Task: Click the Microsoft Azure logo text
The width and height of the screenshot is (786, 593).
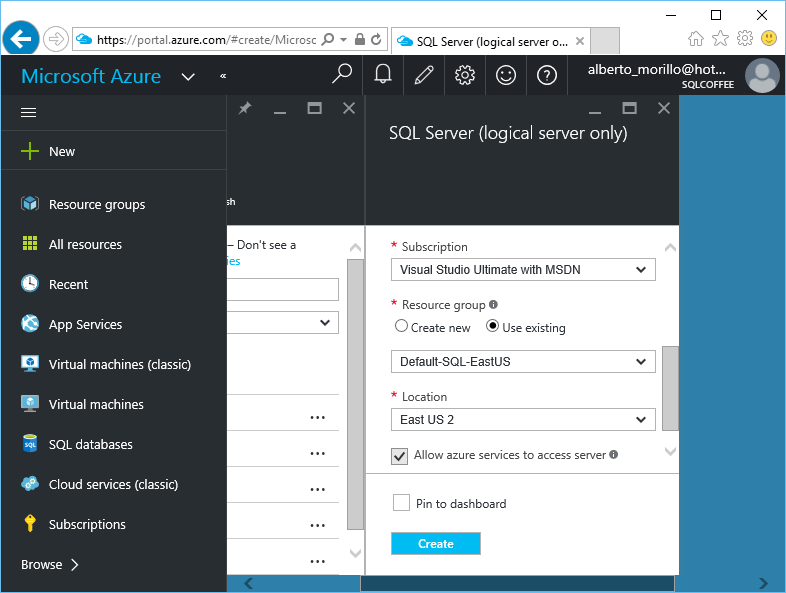Action: [x=91, y=76]
